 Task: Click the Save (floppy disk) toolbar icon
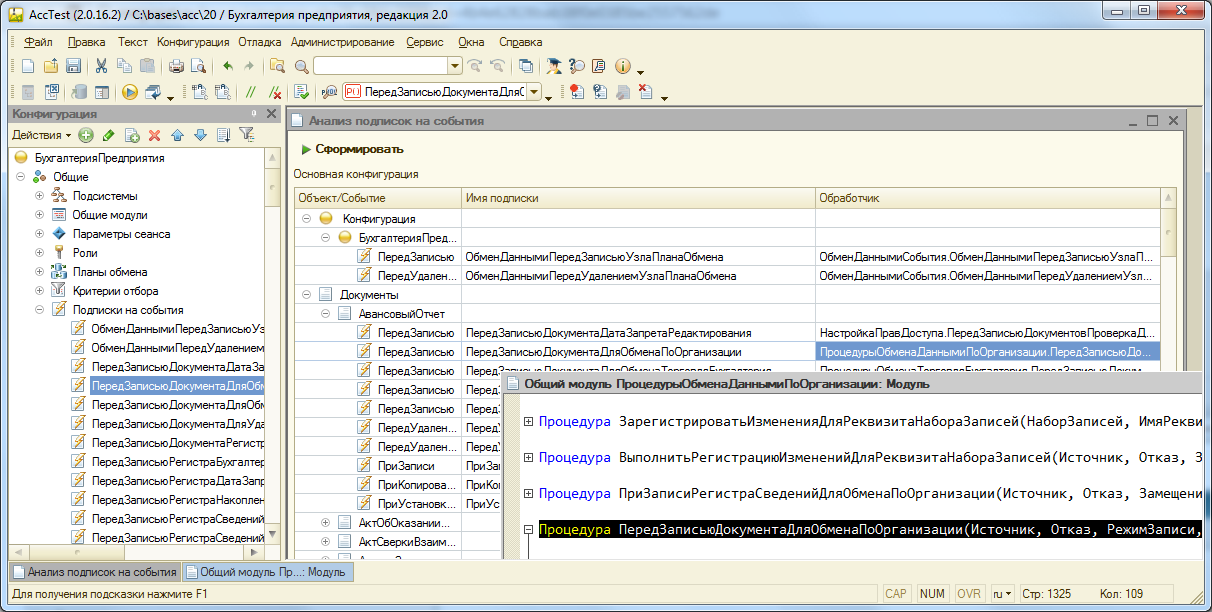coord(73,67)
